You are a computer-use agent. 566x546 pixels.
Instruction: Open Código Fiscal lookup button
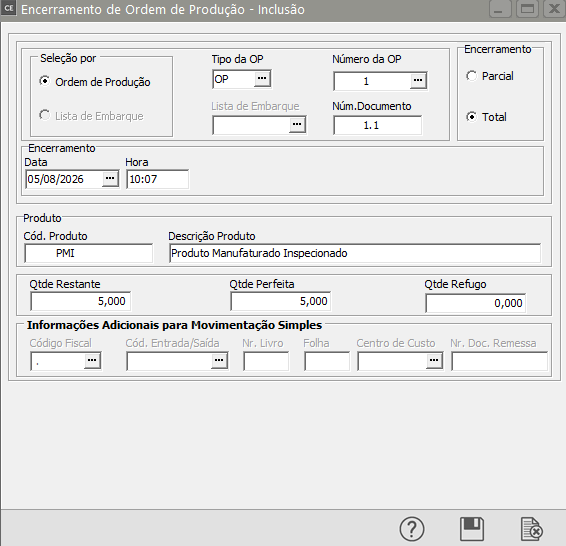pyautogui.click(x=92, y=361)
